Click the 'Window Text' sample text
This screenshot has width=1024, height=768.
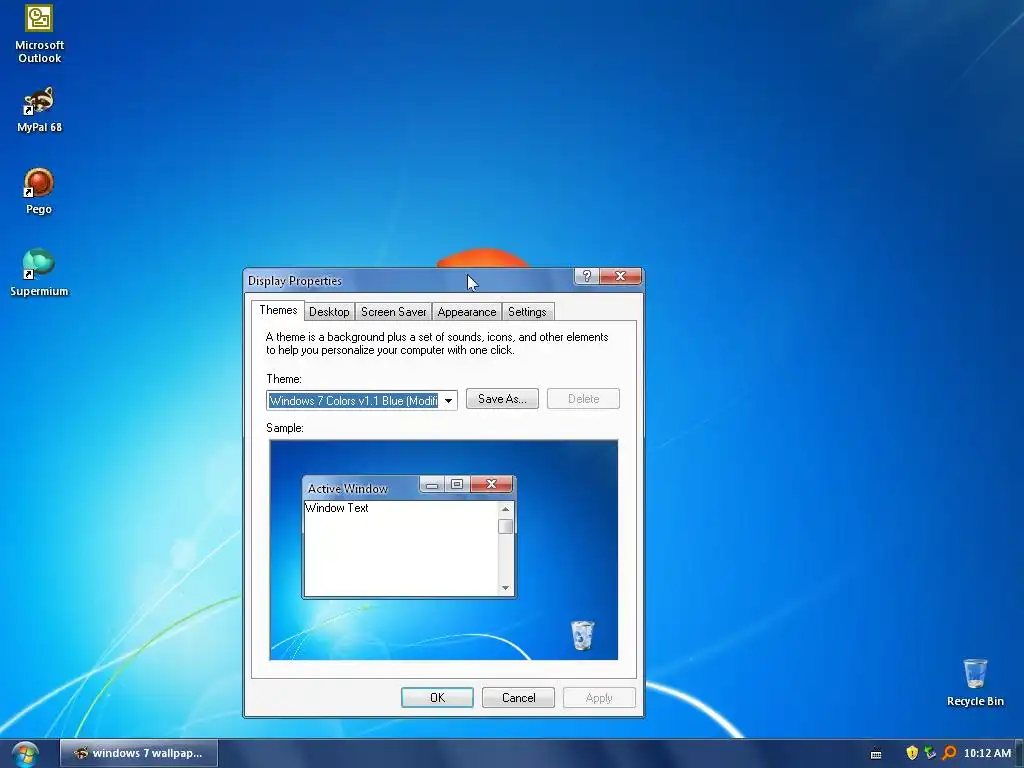coord(336,508)
